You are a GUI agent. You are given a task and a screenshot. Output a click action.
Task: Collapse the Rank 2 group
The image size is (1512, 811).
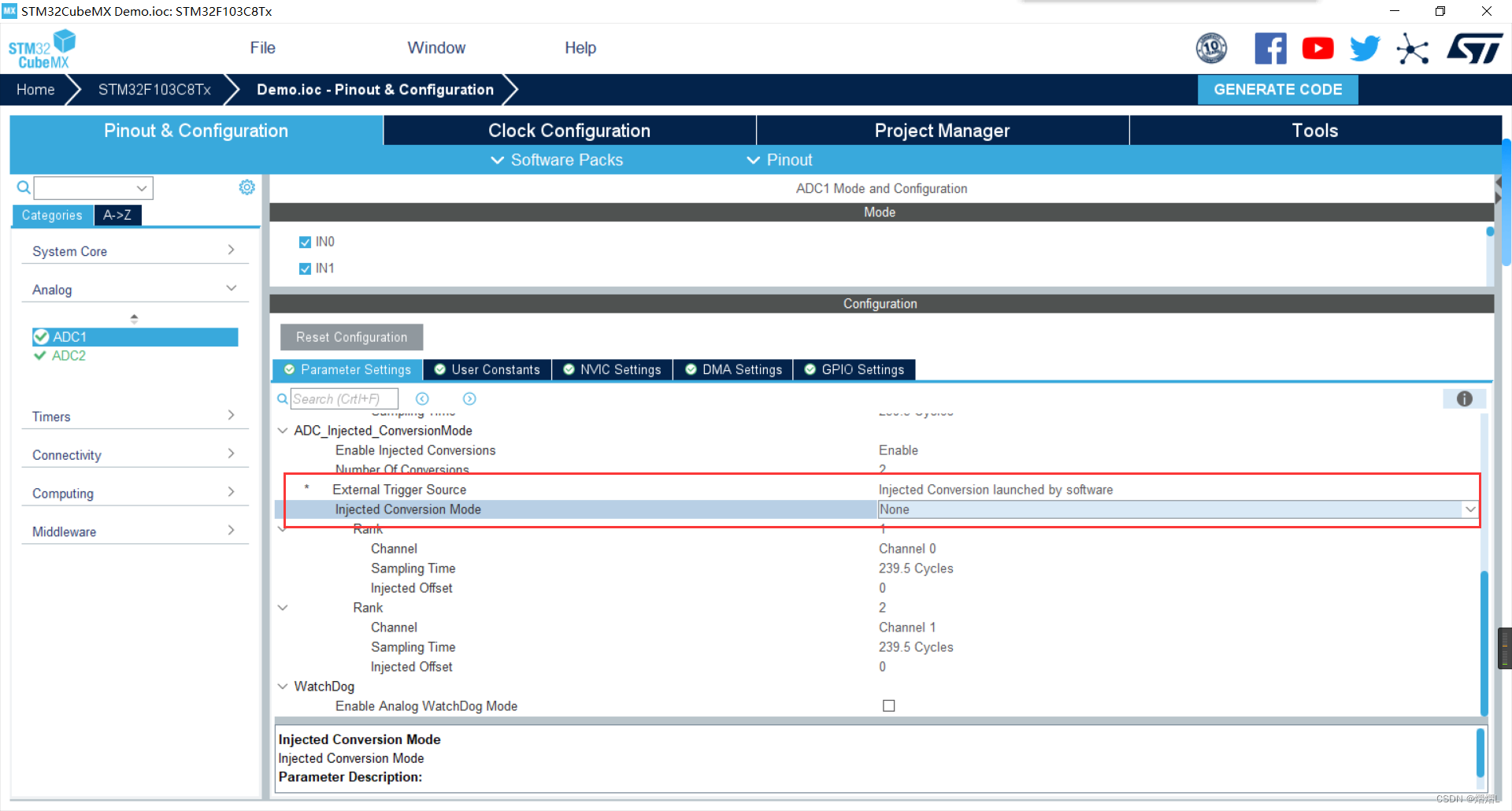(283, 608)
